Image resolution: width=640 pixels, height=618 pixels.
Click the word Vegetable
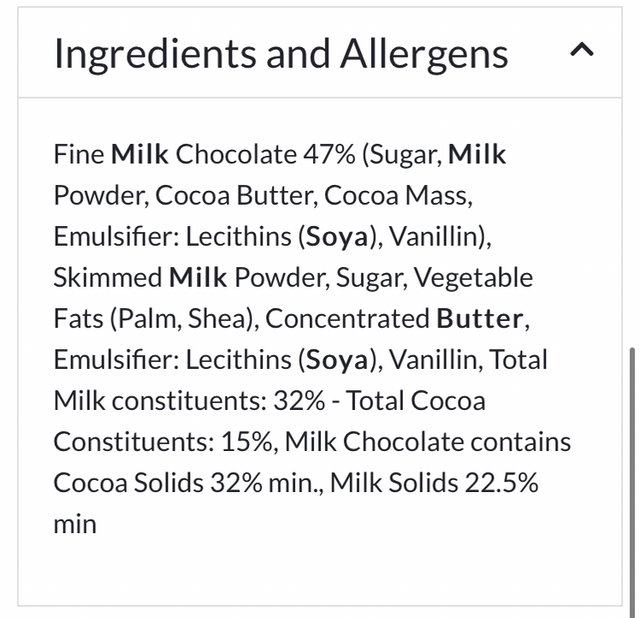point(473,278)
